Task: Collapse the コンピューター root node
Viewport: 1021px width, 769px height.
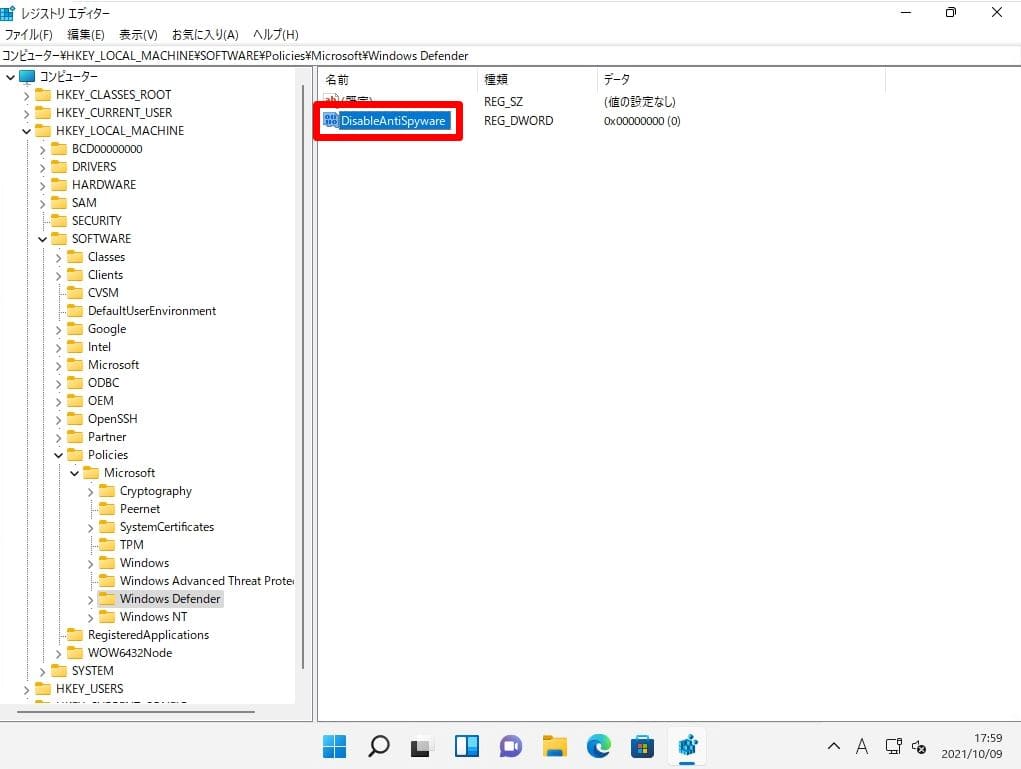Action: click(x=10, y=77)
